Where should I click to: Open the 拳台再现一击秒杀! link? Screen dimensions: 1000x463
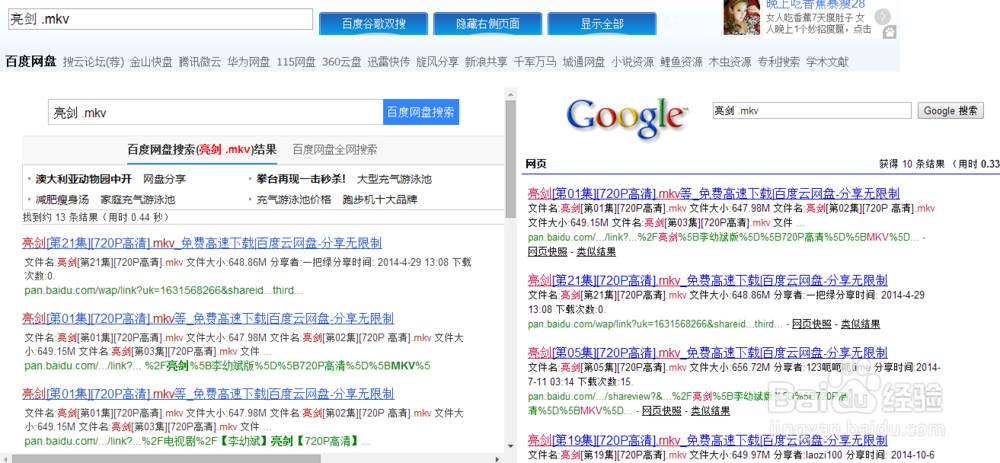[301, 179]
